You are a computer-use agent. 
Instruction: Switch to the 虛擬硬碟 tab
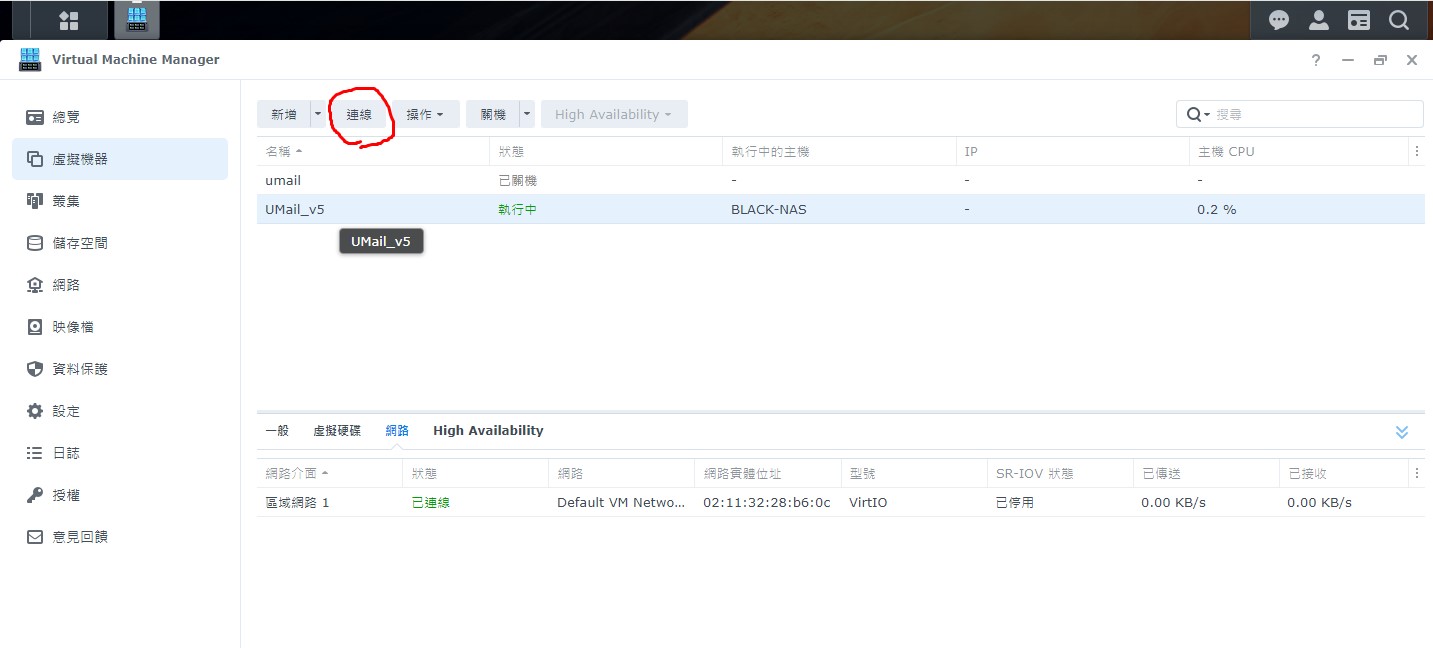coord(337,431)
